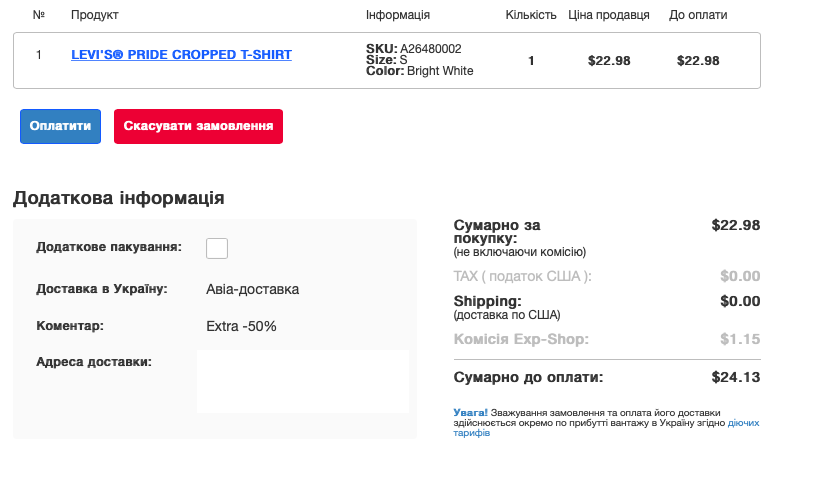The height and width of the screenshot is (485, 825).
Task: Click the Авіа-доставка delivery value
Action: (253, 289)
